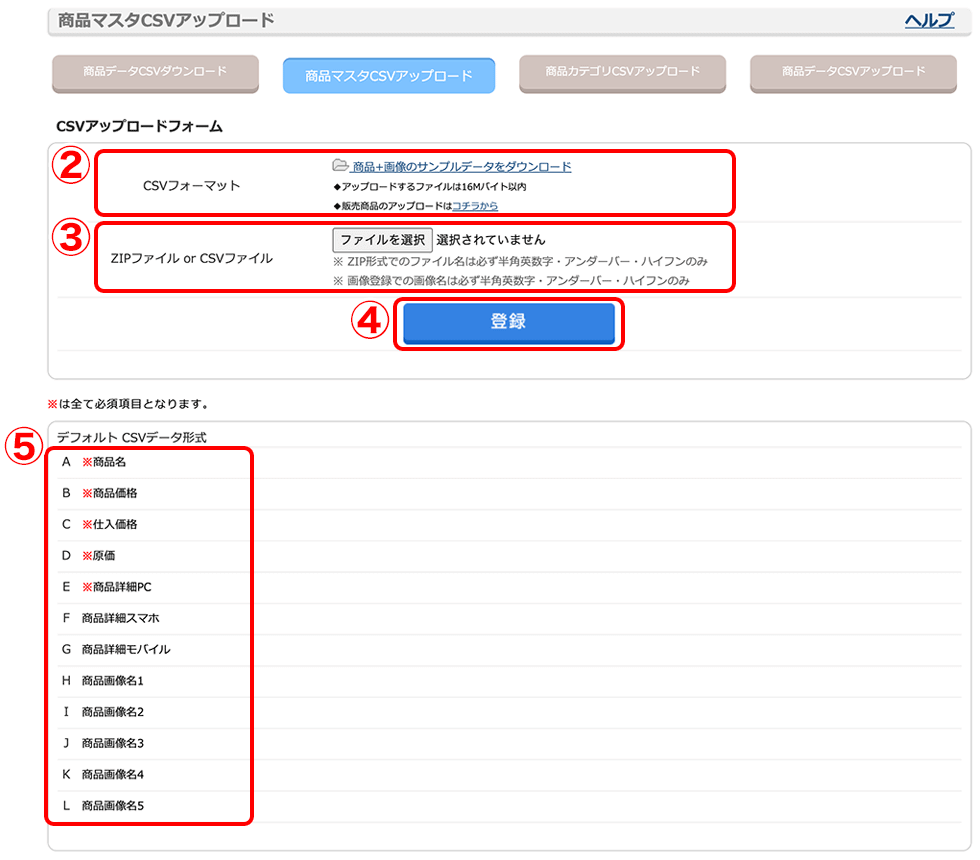Click the ファイルを選択 button

[382, 240]
